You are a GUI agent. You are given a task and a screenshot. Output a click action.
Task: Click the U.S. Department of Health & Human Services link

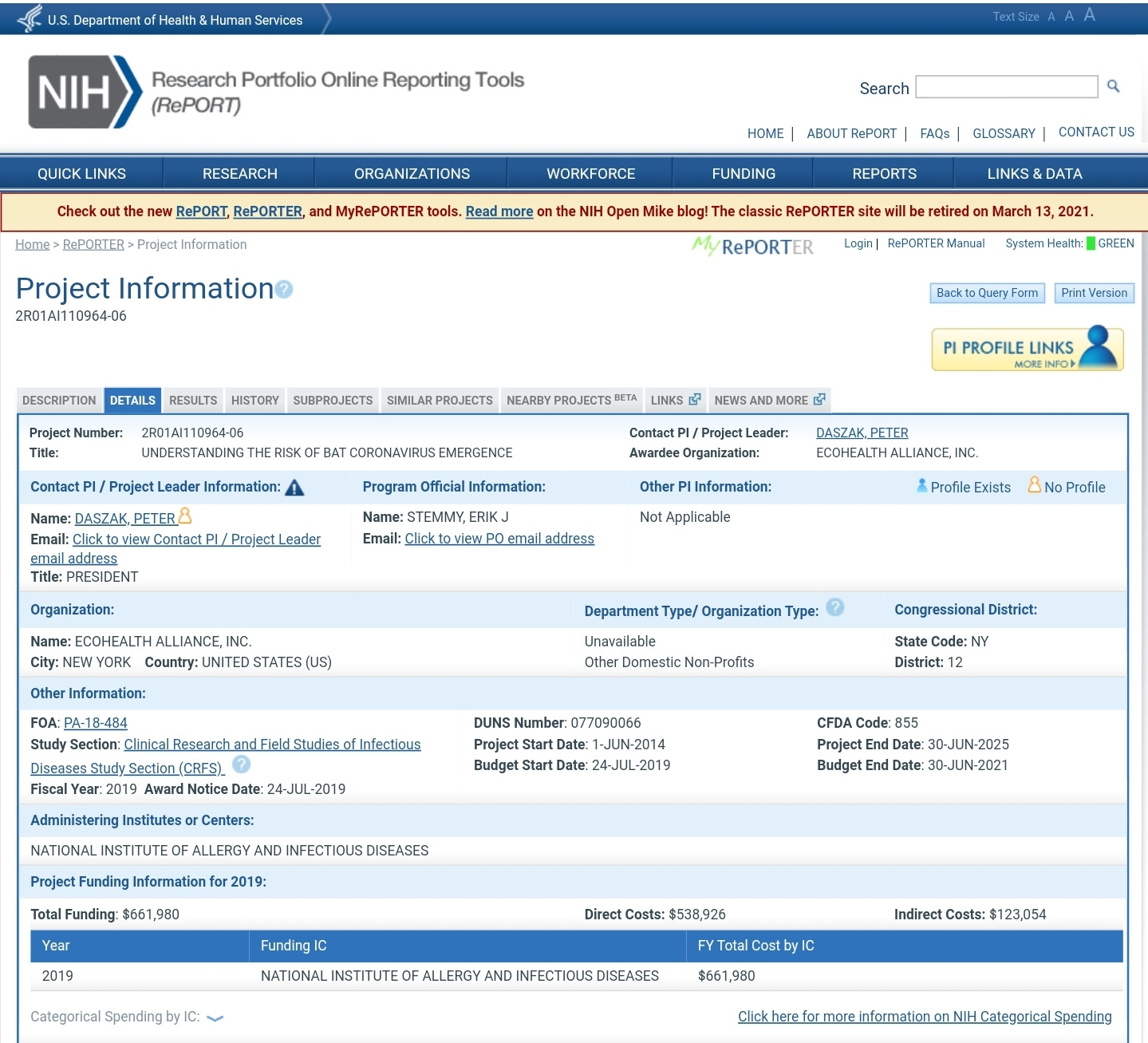click(x=175, y=20)
